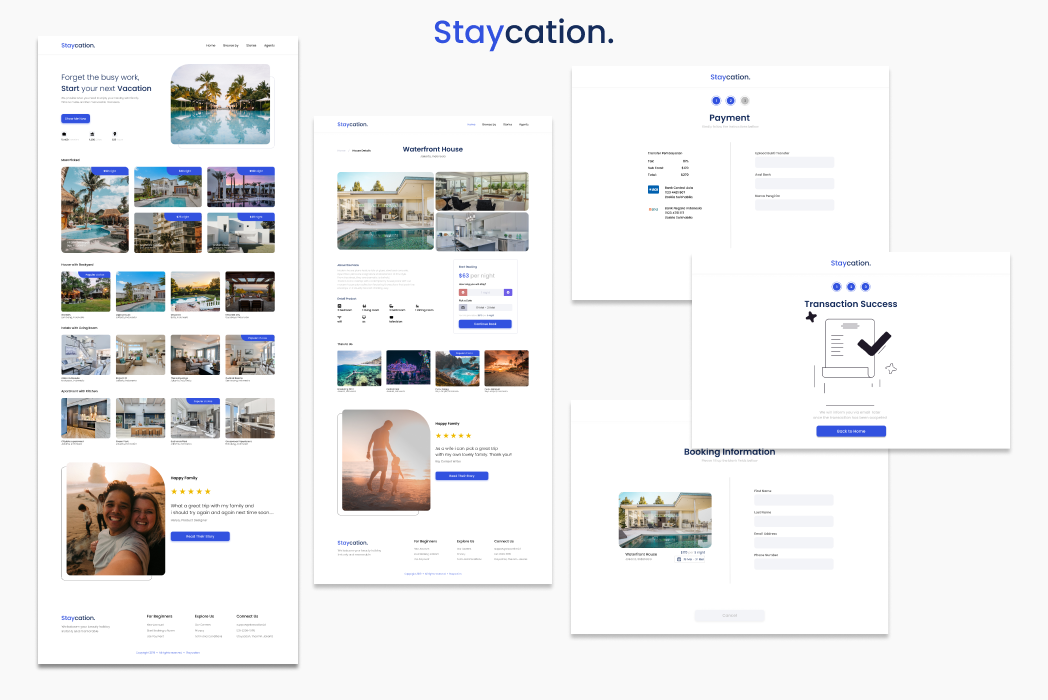Click the five-star rating on the landing page testimonial
The width and height of the screenshot is (1048, 700).
tap(190, 491)
